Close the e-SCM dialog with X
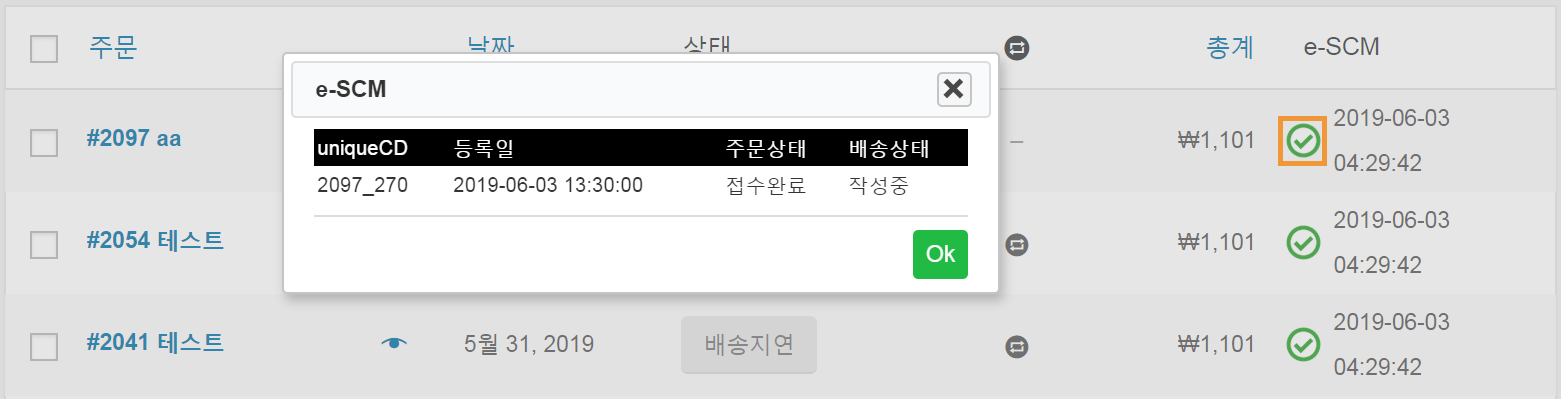 click(954, 89)
